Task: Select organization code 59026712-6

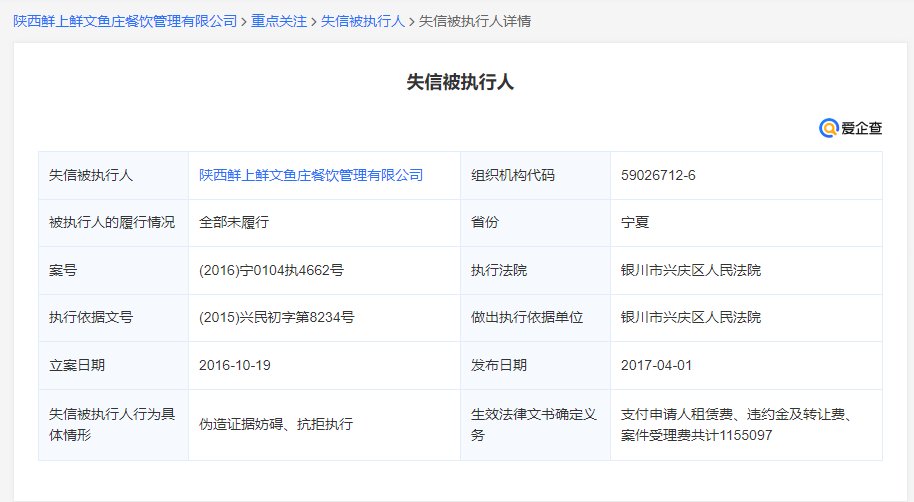Action: coord(658,175)
